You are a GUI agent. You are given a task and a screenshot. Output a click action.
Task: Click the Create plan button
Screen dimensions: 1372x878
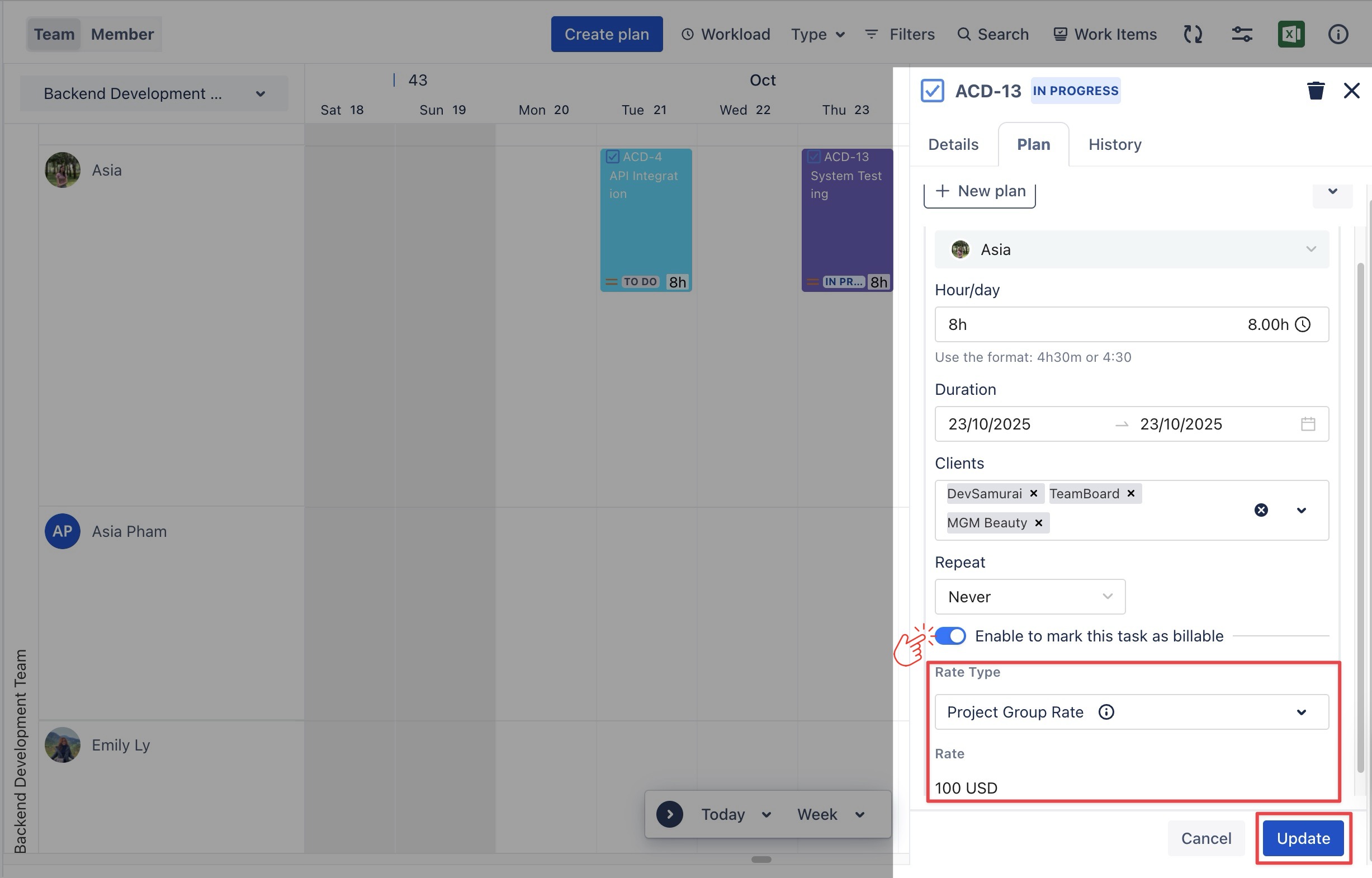click(x=607, y=34)
